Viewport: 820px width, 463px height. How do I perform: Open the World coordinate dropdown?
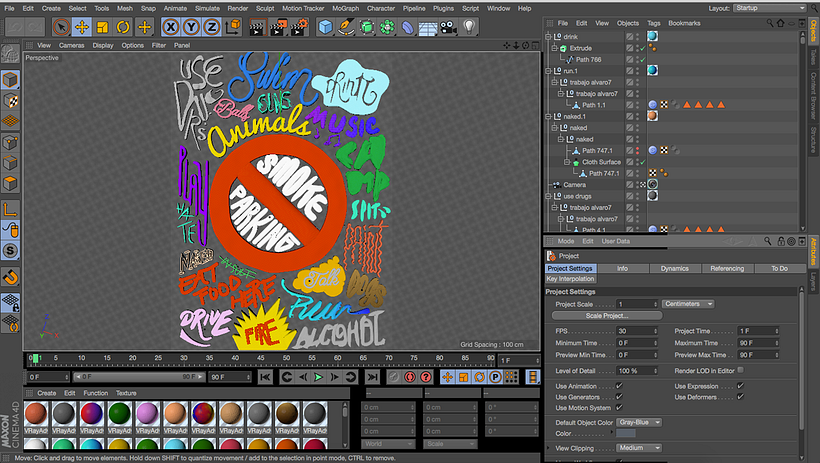(388, 444)
